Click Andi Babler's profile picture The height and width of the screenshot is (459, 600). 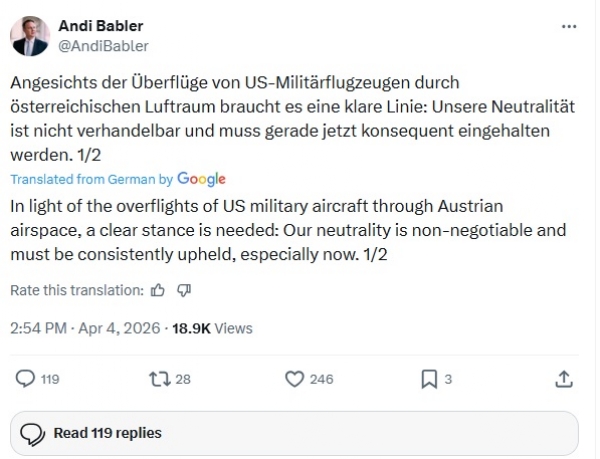31,36
